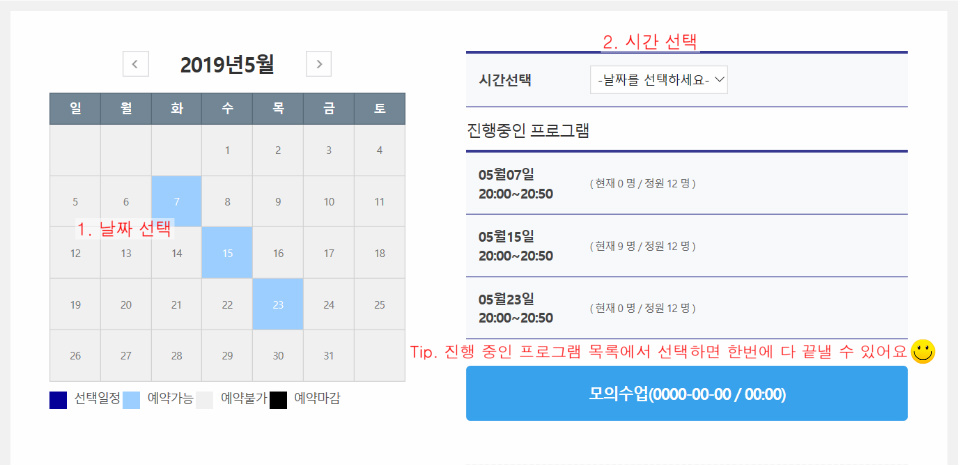Click the smiley face emoji icon
The width and height of the screenshot is (960, 465).
(x=923, y=351)
